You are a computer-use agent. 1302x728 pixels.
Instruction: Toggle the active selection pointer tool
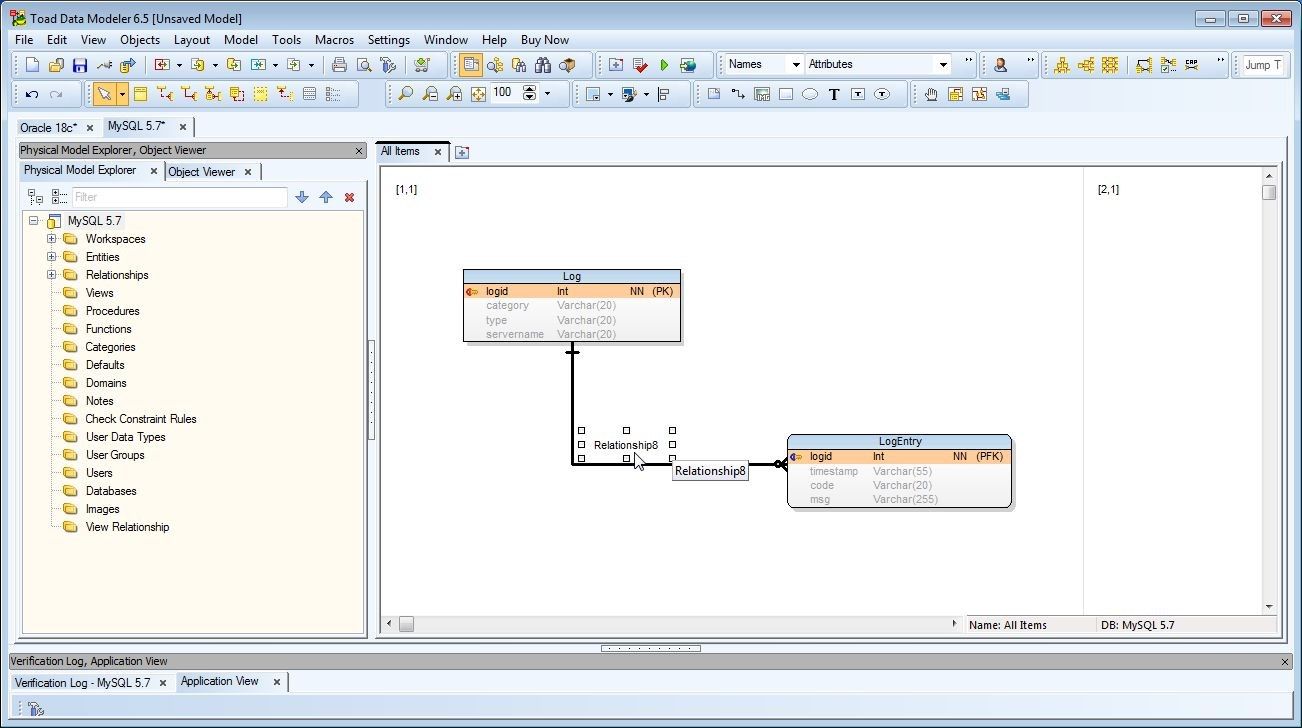(x=104, y=92)
